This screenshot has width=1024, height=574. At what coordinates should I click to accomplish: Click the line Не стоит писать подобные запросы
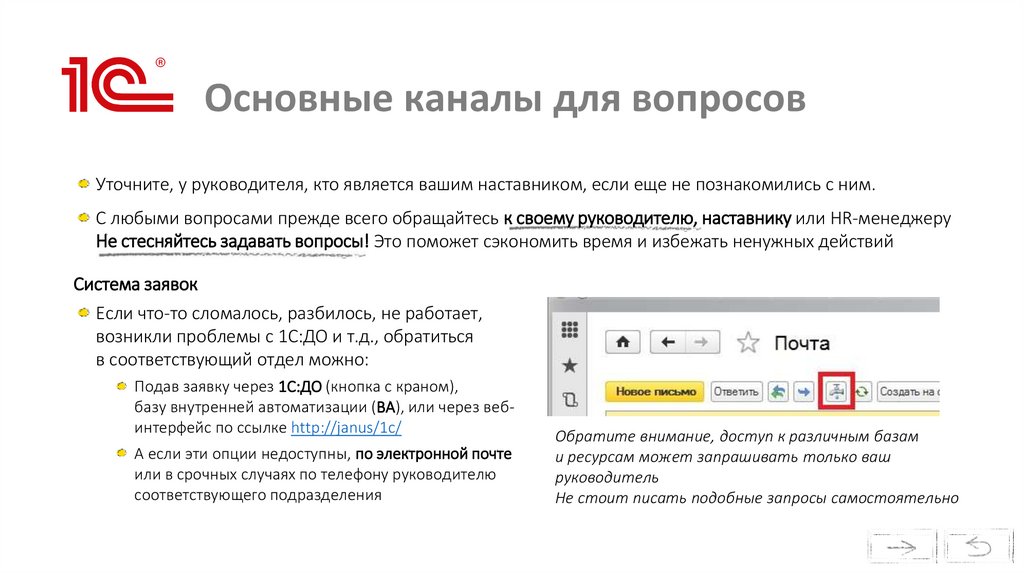[x=757, y=498]
